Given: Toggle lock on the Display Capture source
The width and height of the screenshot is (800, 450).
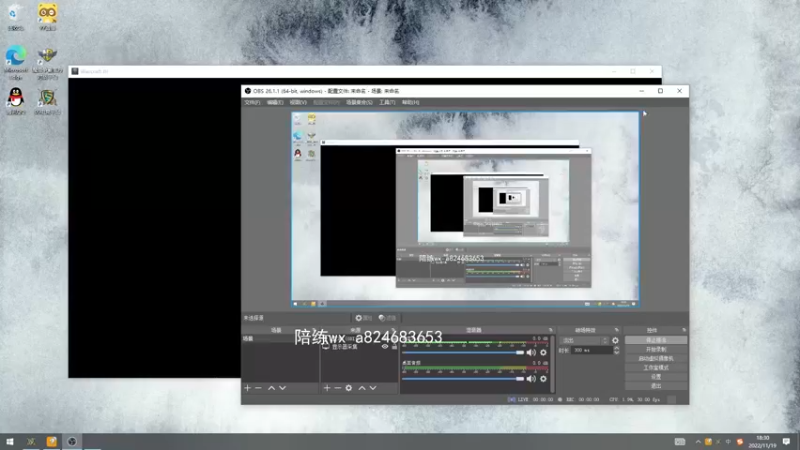Looking at the screenshot, I should click(394, 347).
